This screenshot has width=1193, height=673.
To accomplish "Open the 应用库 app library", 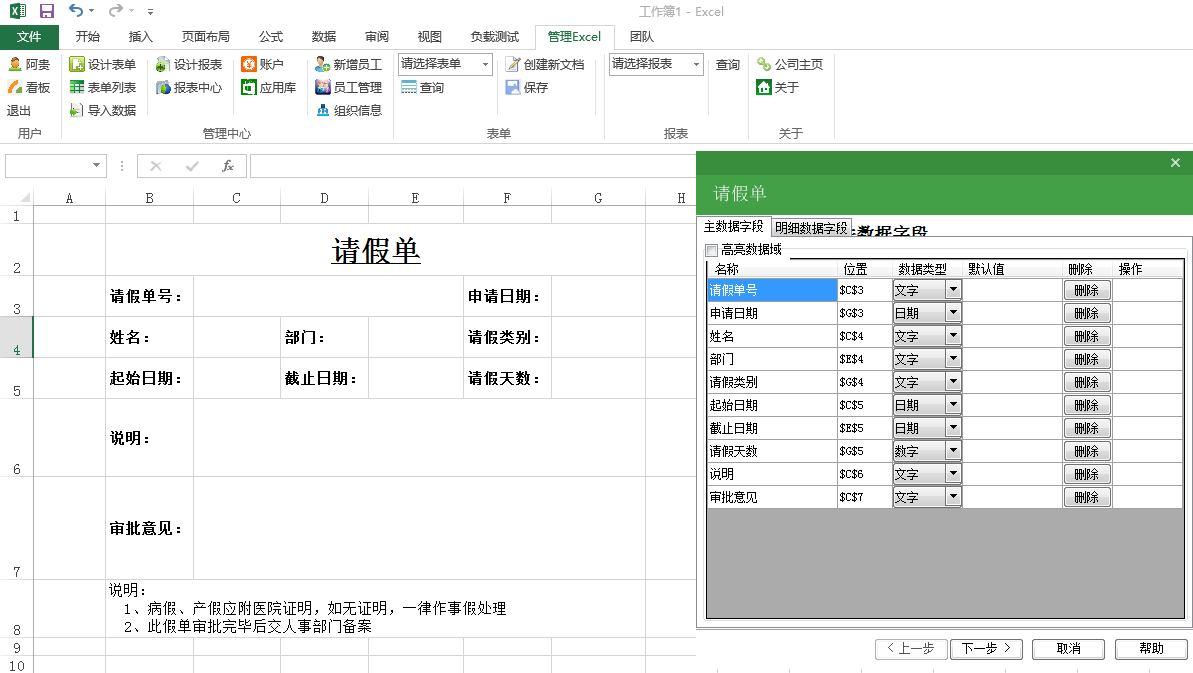I will tap(269, 87).
